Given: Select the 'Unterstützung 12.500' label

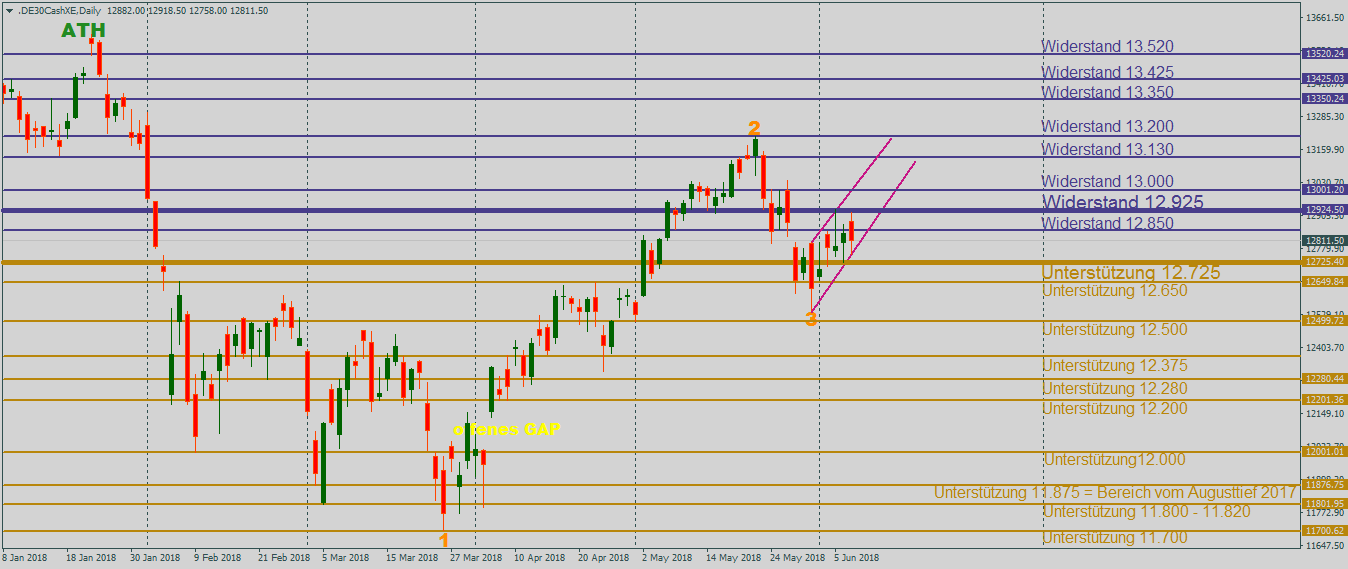Looking at the screenshot, I should coord(1114,329).
